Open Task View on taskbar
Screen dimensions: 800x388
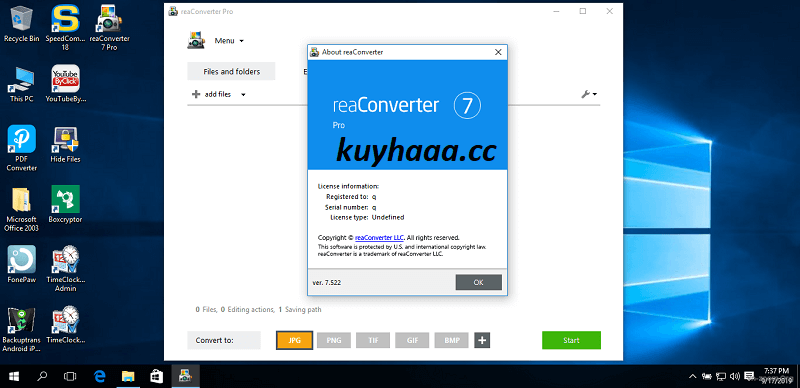(x=70, y=377)
